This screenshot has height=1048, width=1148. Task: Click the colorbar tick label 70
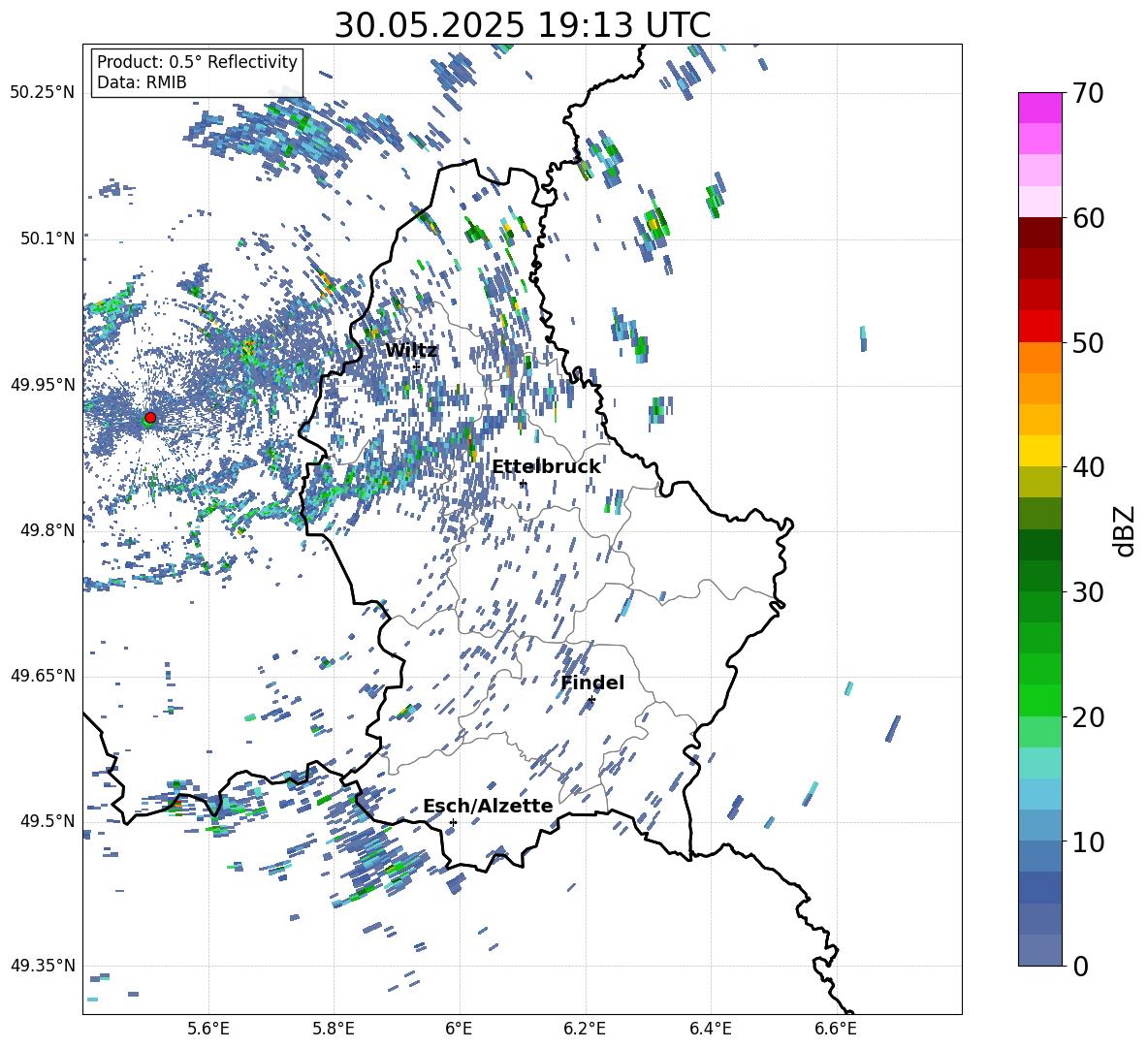(x=1088, y=93)
